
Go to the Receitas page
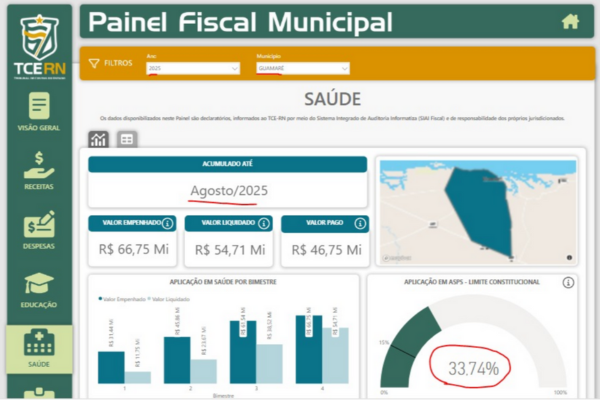[x=39, y=171]
